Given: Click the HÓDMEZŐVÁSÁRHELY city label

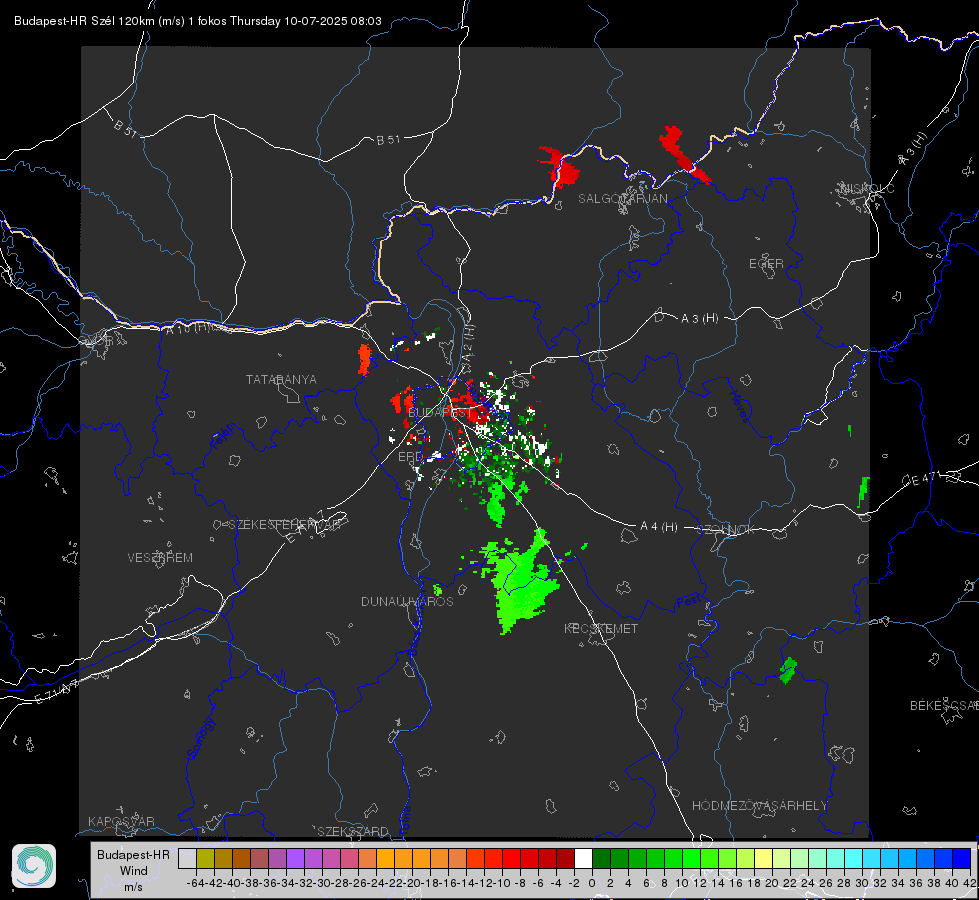Looking at the screenshot, I should point(759,806).
